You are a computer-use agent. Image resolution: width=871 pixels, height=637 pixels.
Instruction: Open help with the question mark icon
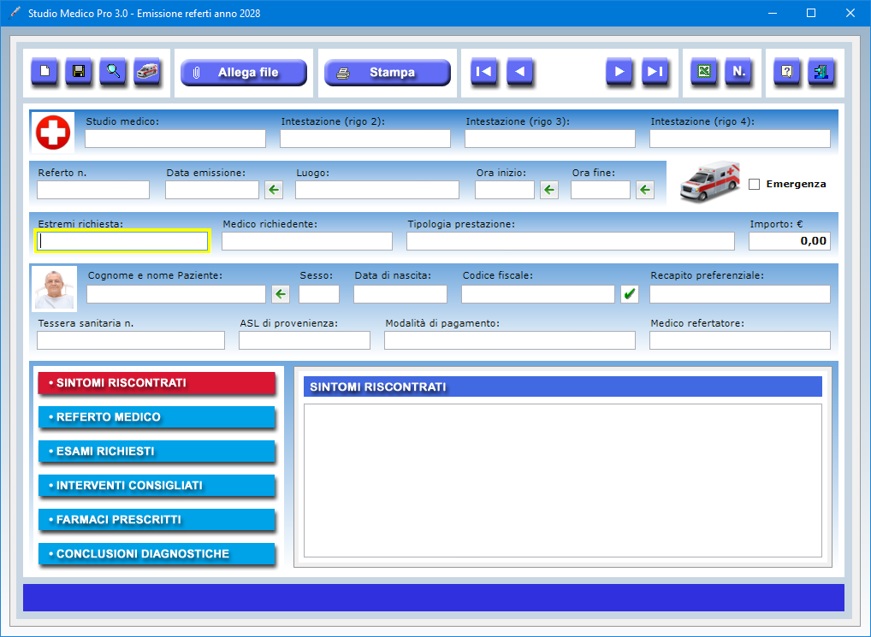tap(787, 72)
